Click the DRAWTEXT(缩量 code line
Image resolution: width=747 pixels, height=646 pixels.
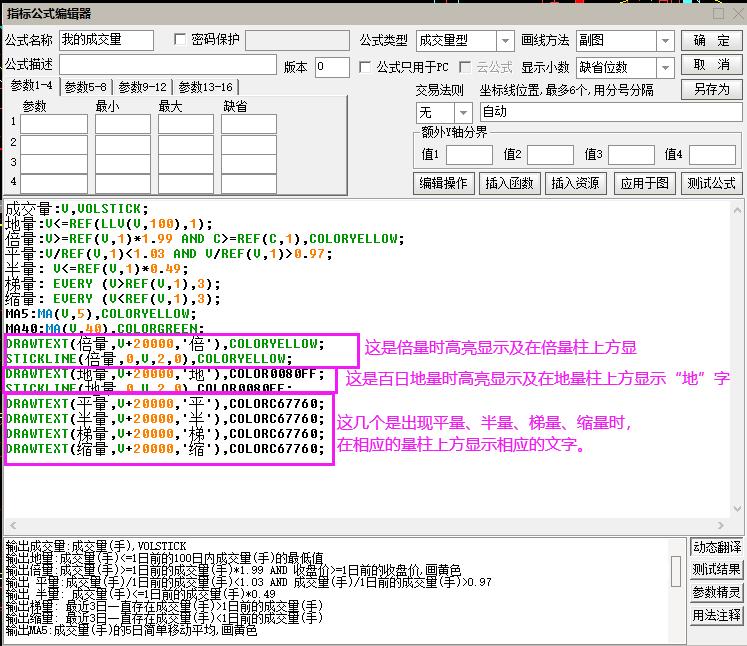[x=165, y=448]
